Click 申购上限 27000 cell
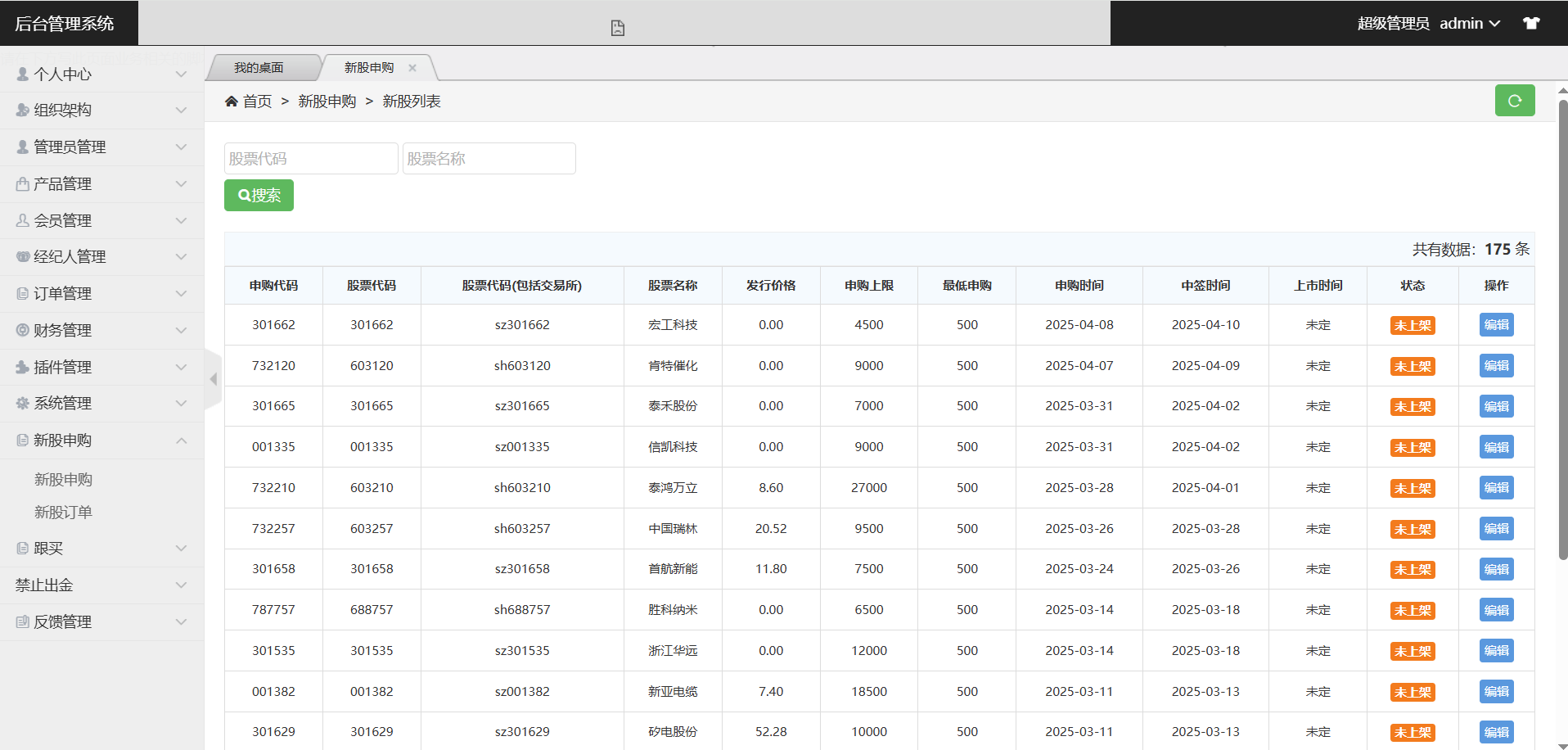Viewport: 1568px width, 750px height. [869, 488]
